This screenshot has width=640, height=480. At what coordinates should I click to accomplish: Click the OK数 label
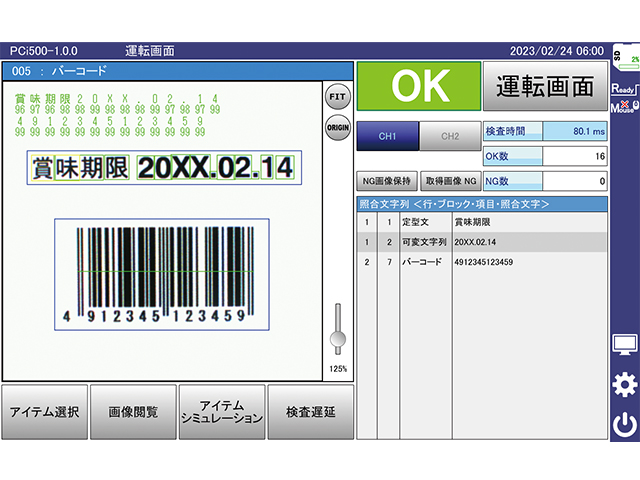(x=513, y=156)
